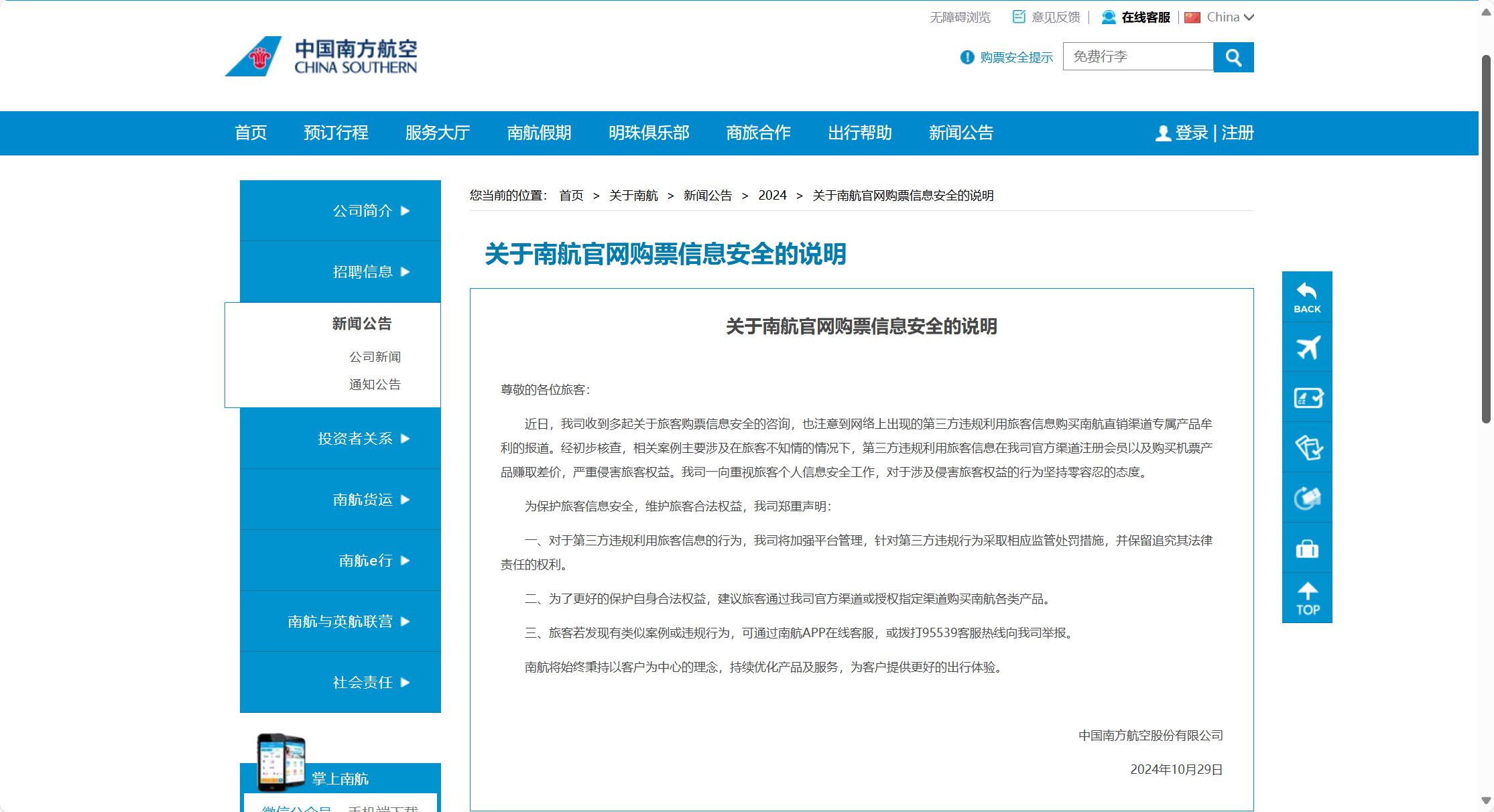Open 通知公告 under 新闻公告
Image resolution: width=1494 pixels, height=812 pixels.
(375, 385)
